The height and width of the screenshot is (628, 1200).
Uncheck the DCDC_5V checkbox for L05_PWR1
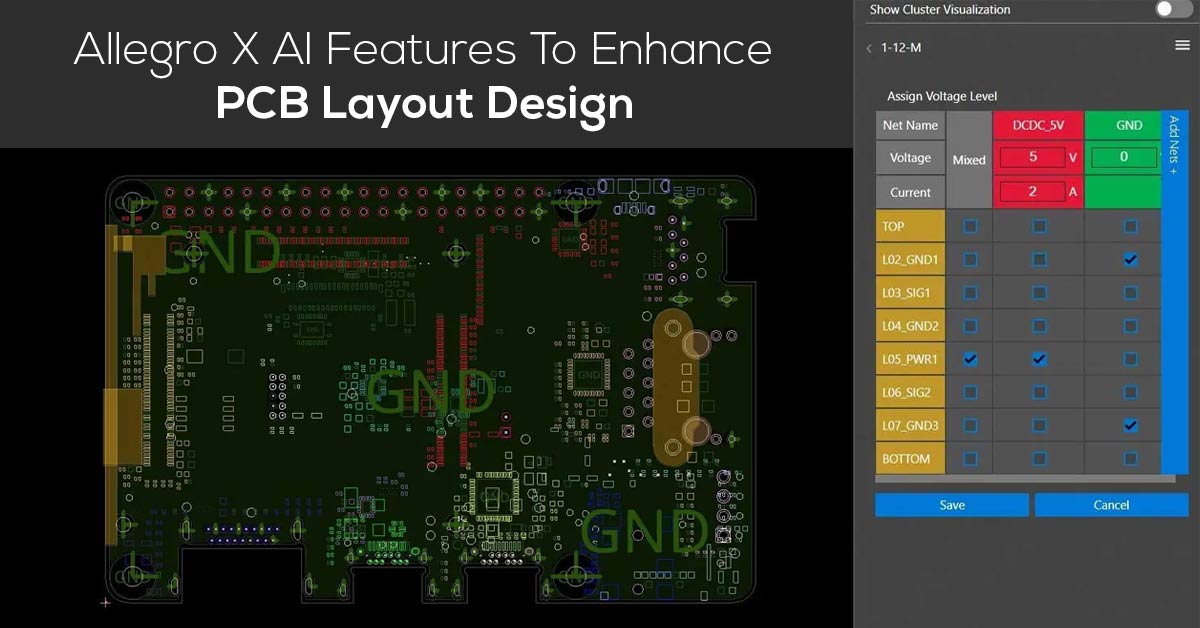coord(1038,358)
